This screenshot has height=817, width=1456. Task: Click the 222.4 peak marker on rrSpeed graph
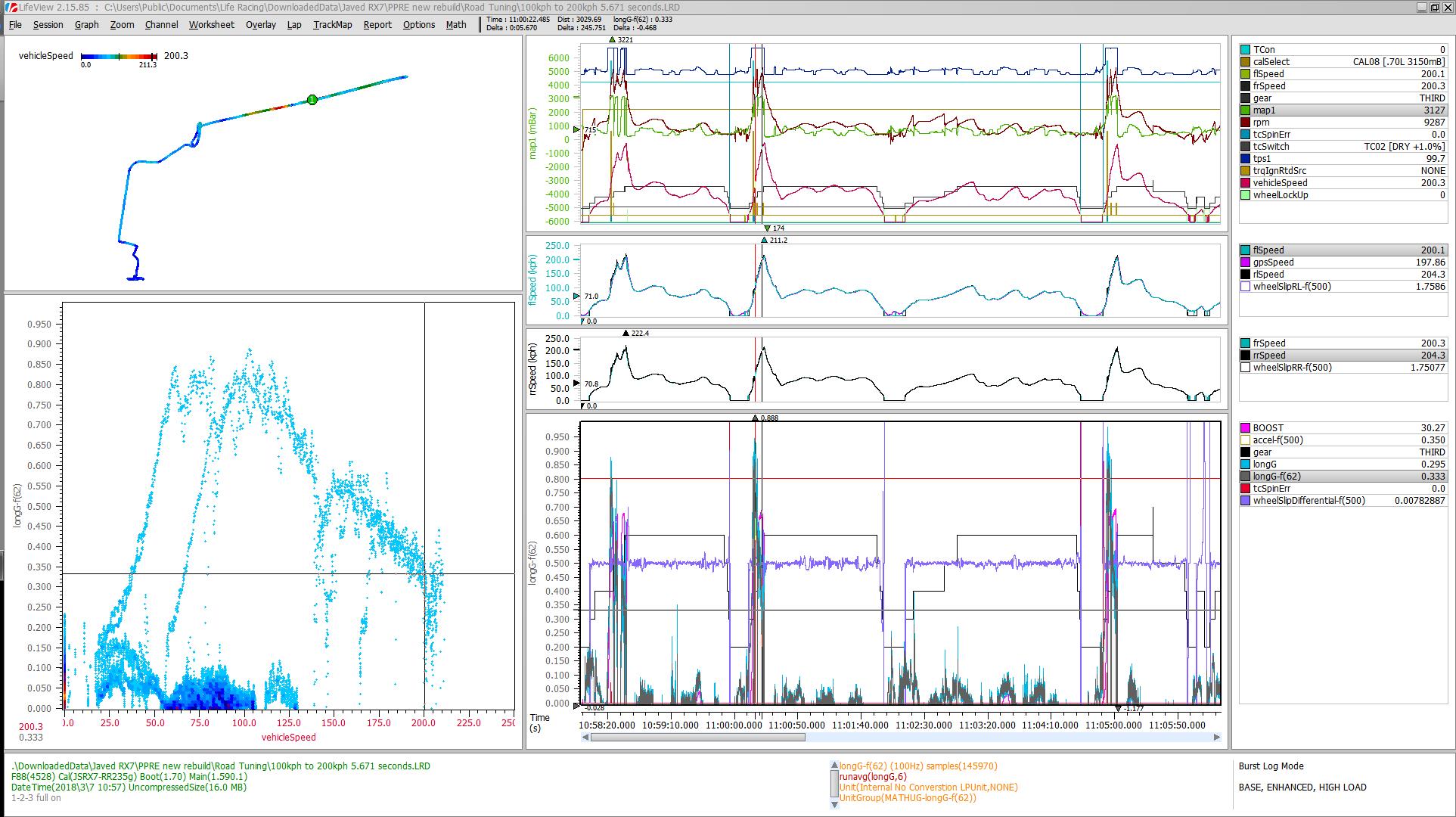[x=626, y=333]
